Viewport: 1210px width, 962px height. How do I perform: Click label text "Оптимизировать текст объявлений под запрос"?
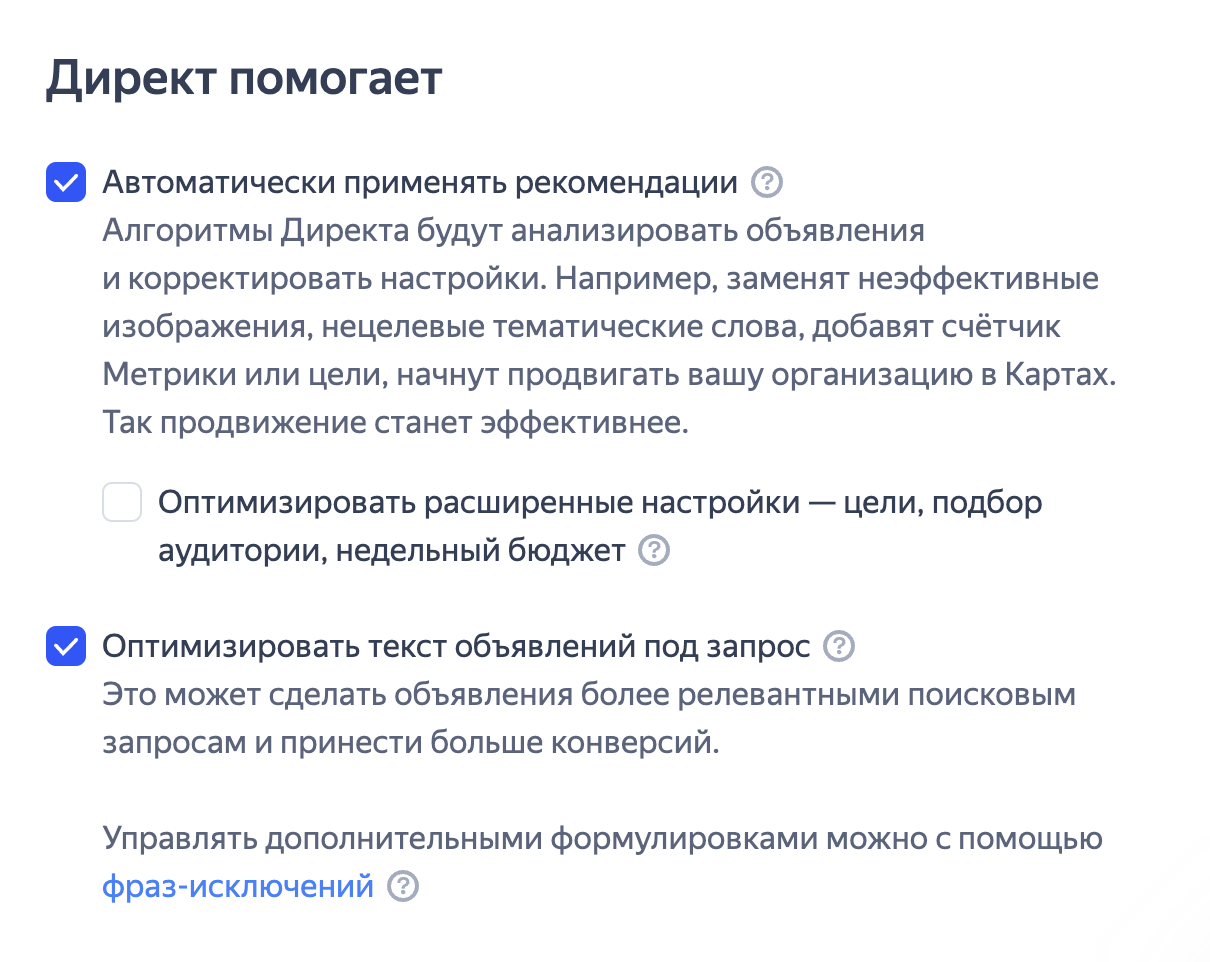tap(456, 647)
